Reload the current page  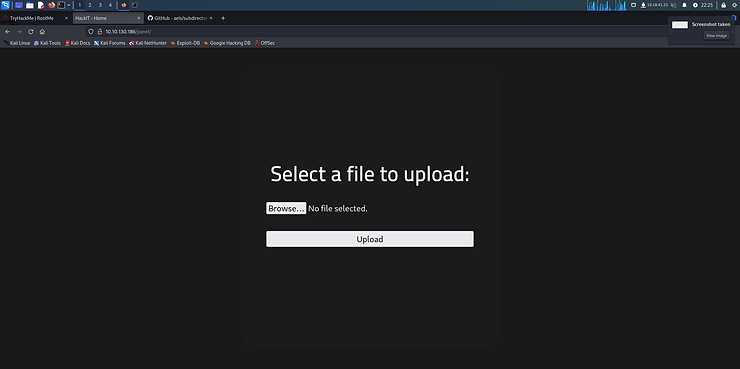[x=31, y=32]
